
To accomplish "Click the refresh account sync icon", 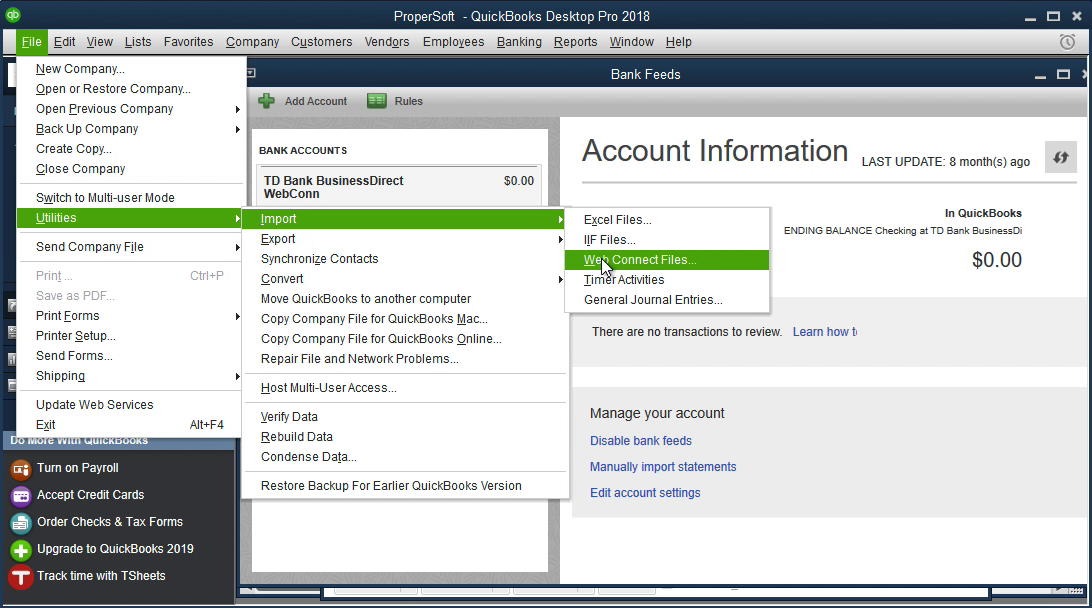I will pyautogui.click(x=1061, y=157).
